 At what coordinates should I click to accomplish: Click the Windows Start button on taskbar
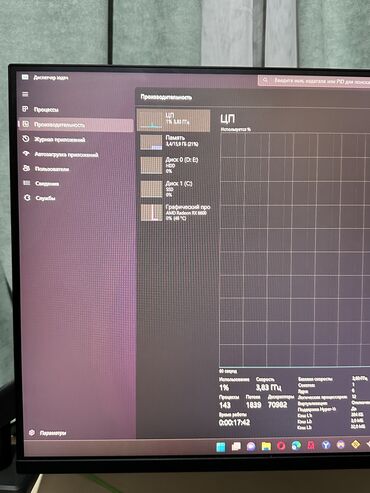click(x=221, y=447)
